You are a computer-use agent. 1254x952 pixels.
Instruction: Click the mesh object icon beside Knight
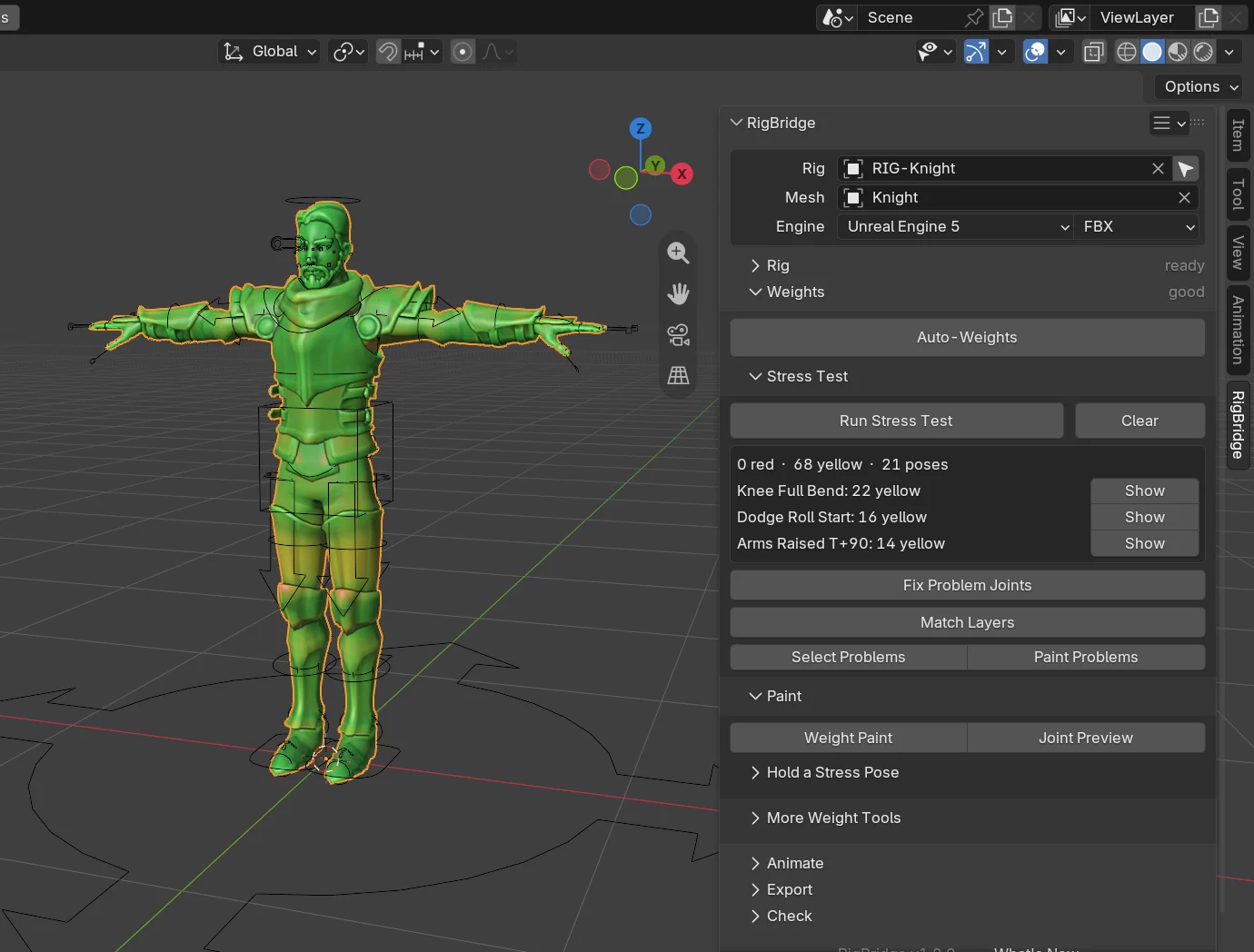853,197
